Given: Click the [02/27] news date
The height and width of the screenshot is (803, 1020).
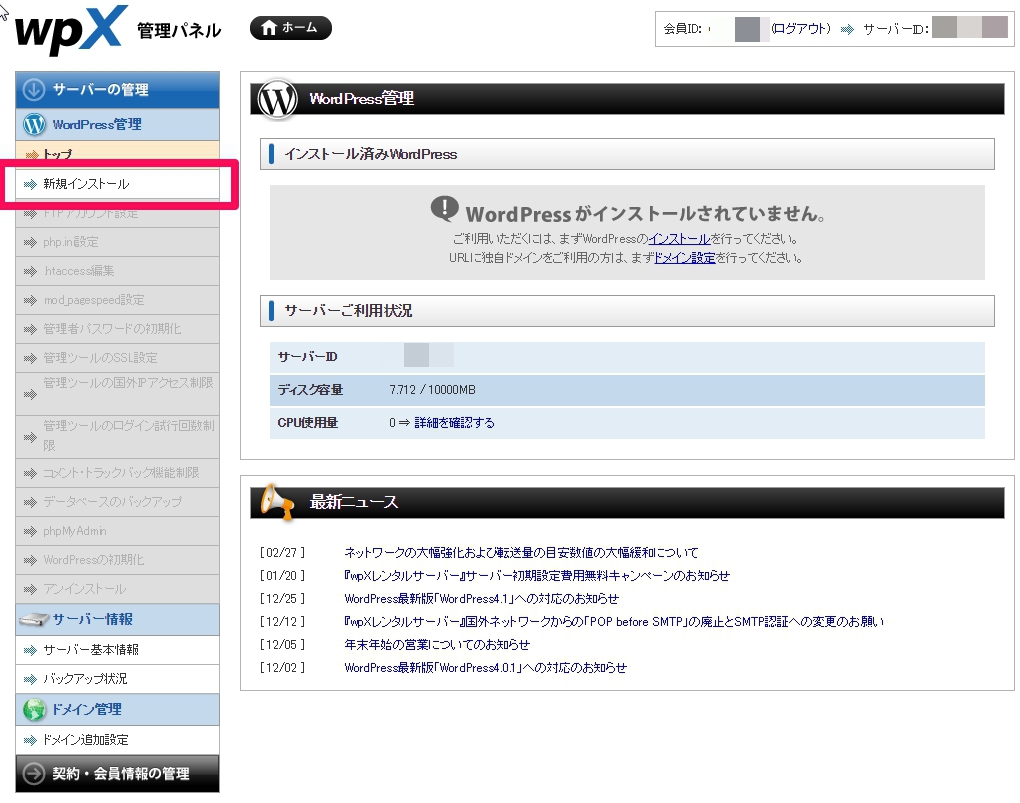Looking at the screenshot, I should pyautogui.click(x=282, y=552).
